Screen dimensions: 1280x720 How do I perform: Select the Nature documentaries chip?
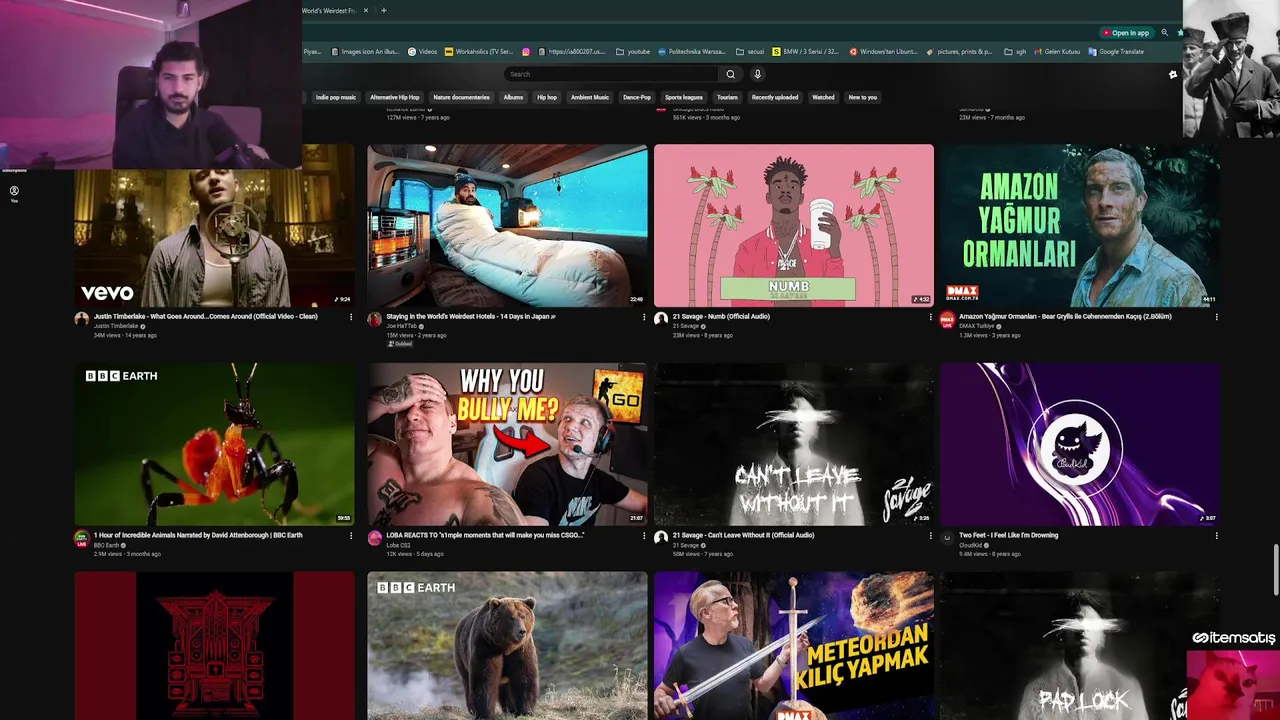click(x=462, y=97)
